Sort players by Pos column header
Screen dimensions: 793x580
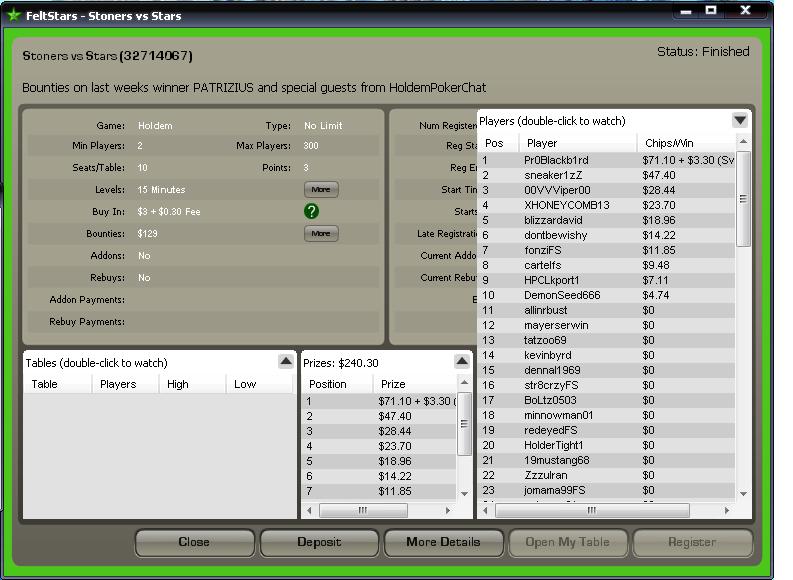pos(499,143)
